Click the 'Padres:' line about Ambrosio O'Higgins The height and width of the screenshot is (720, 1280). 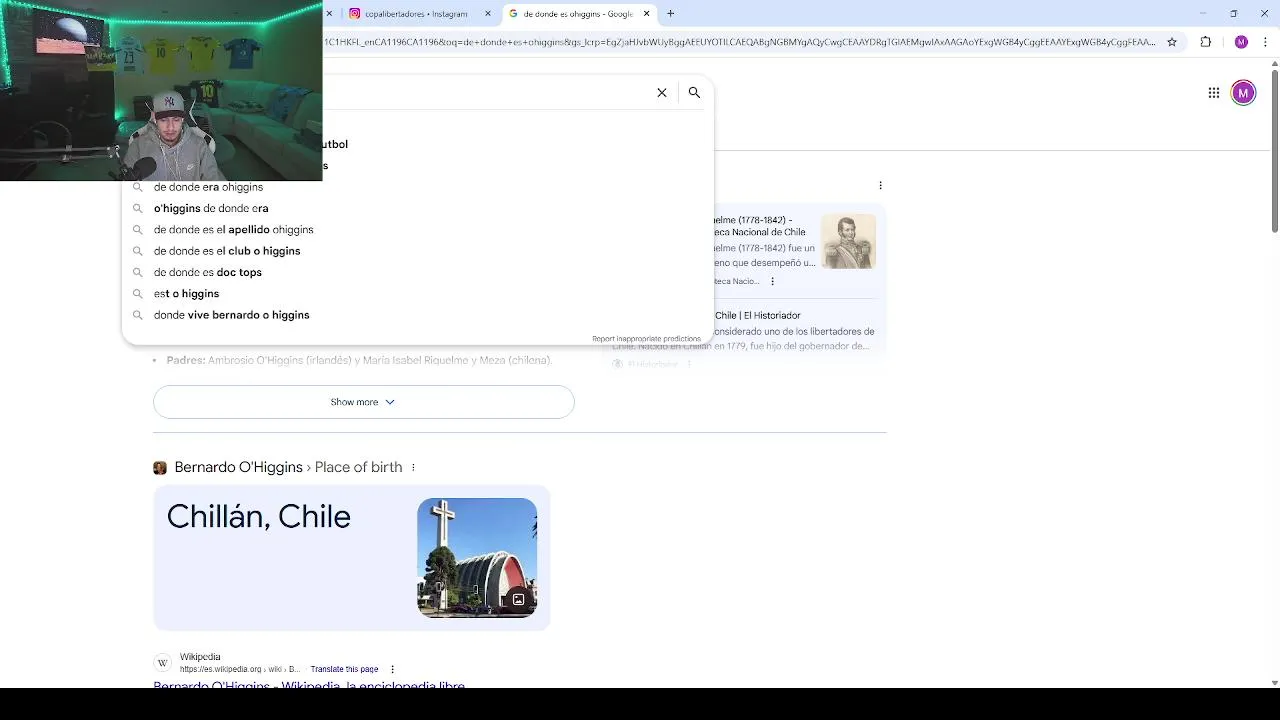pyautogui.click(x=359, y=361)
